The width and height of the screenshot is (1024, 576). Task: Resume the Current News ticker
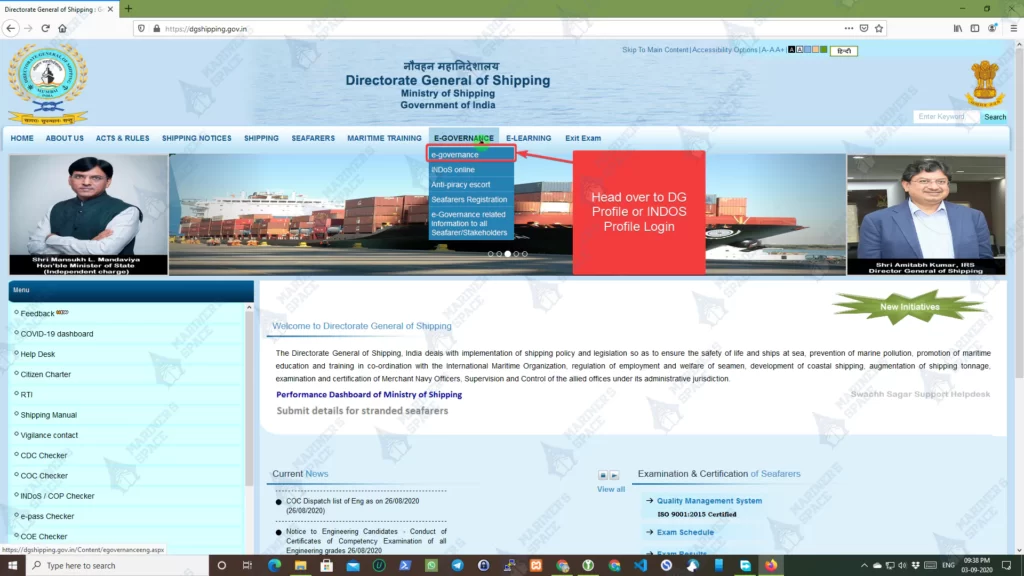click(614, 475)
